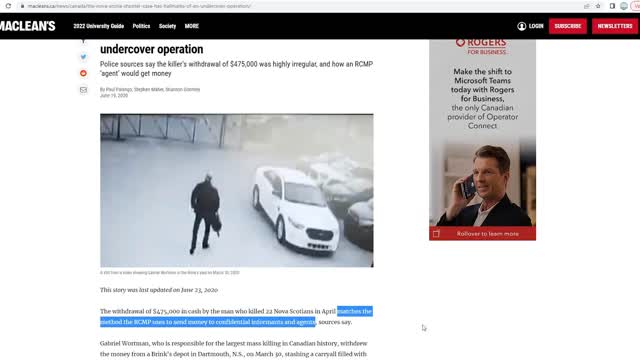Open the browser side panel icon
This screenshot has width=640, height=360.
[612, 6]
